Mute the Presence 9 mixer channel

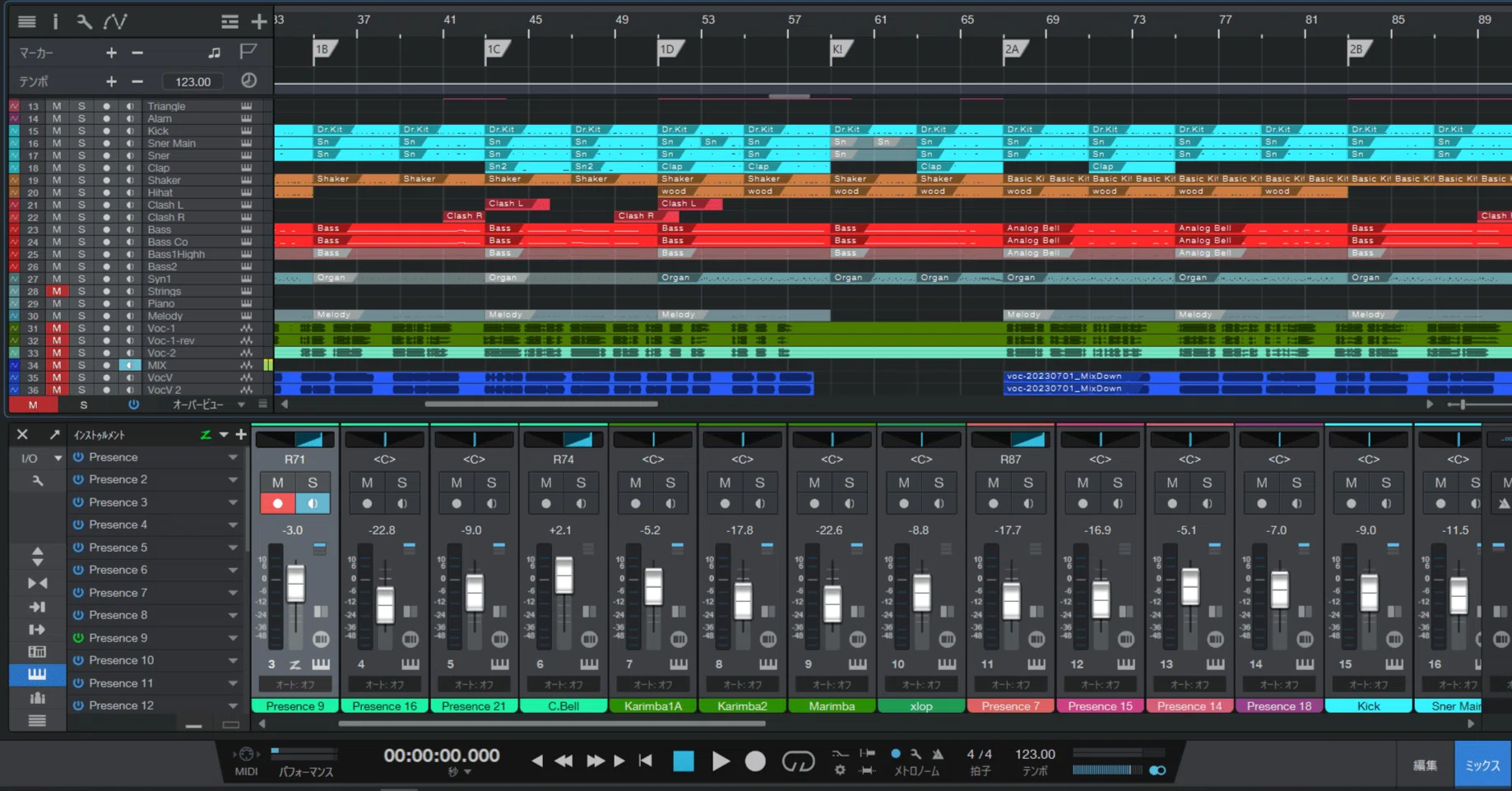point(277,483)
